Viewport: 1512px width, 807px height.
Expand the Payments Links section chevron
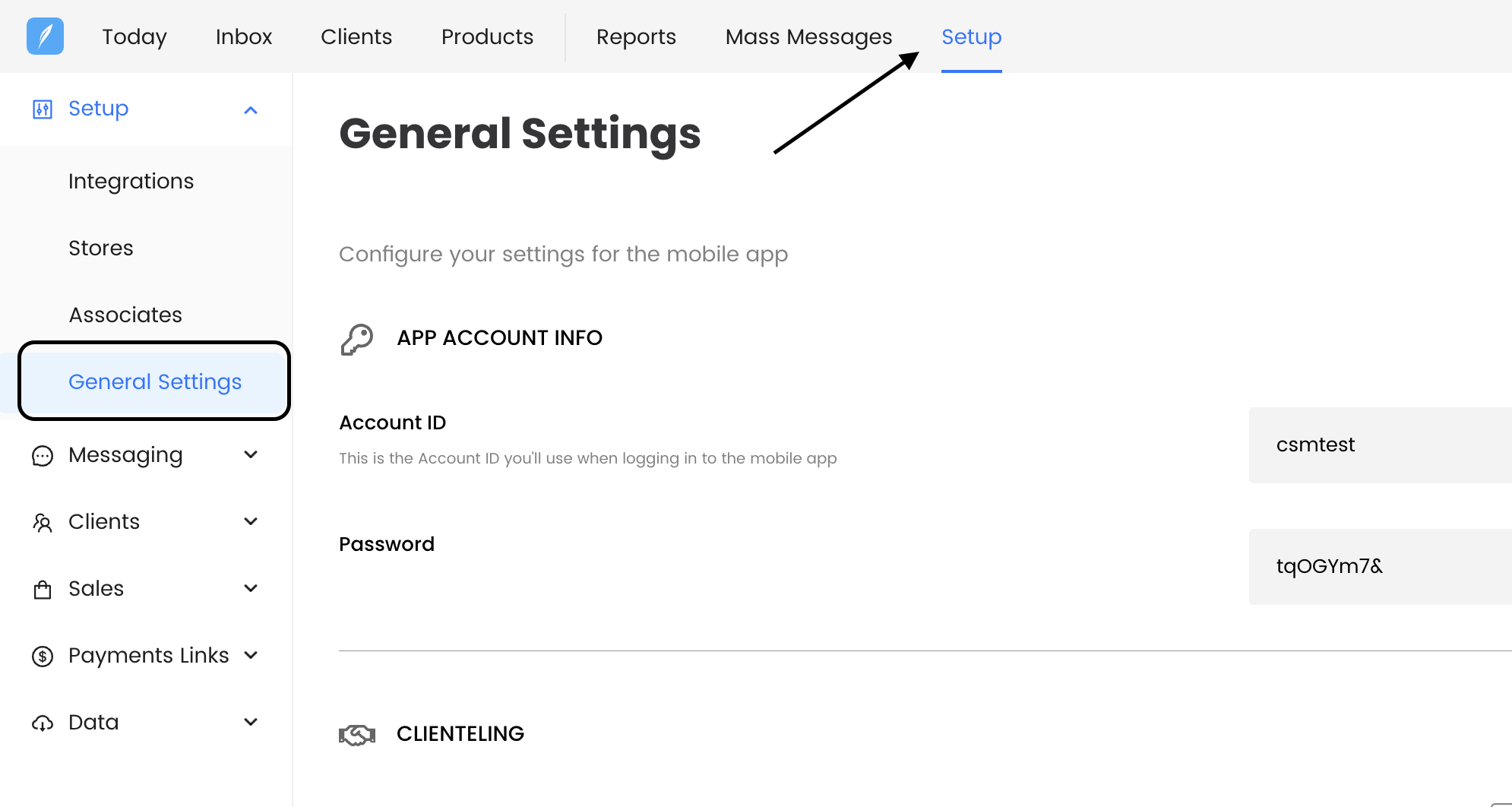(251, 655)
